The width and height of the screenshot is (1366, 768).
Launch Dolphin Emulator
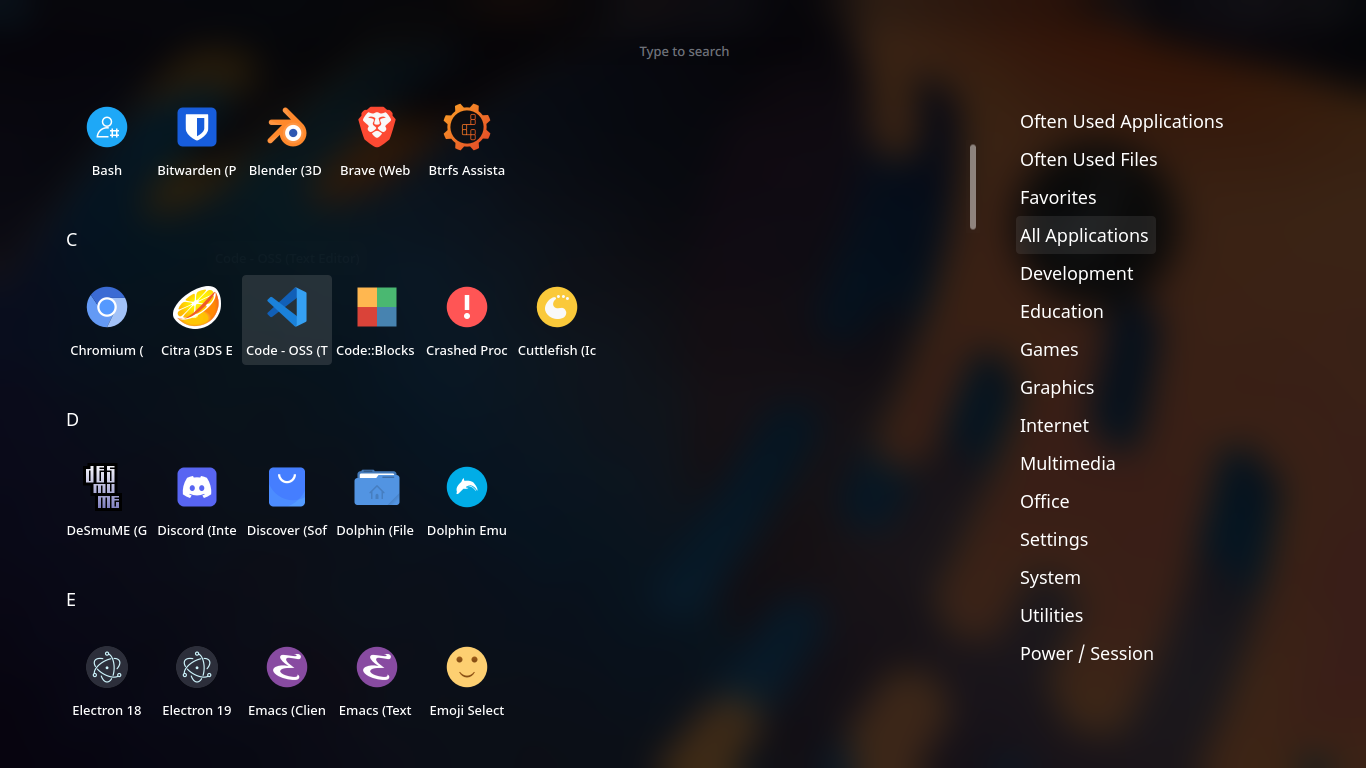[467, 500]
